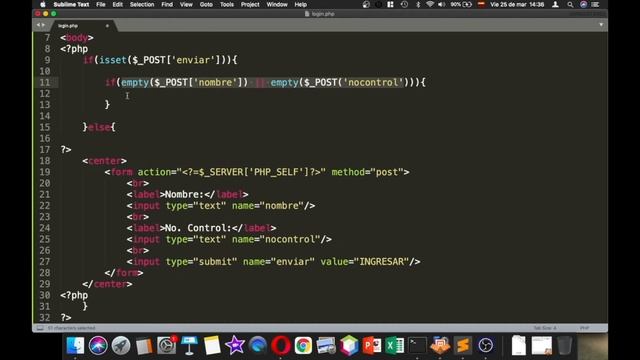
Task: Open the Apple menu
Action: (43, 4)
